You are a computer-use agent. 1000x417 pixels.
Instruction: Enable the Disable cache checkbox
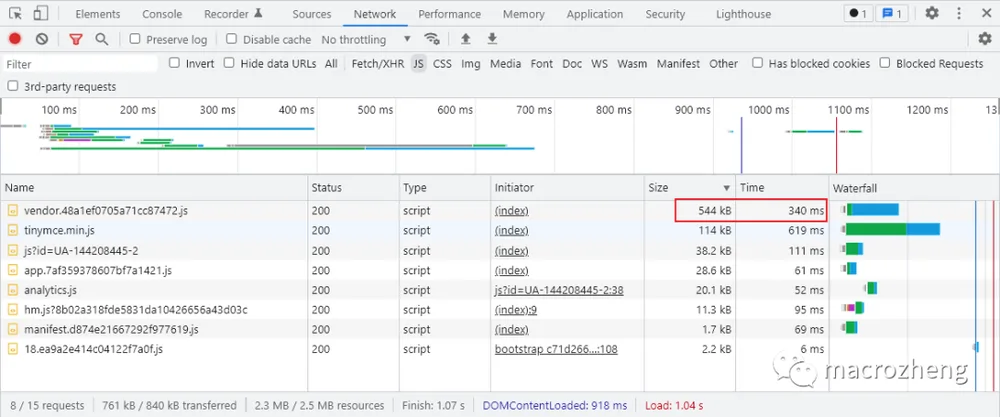tap(232, 39)
